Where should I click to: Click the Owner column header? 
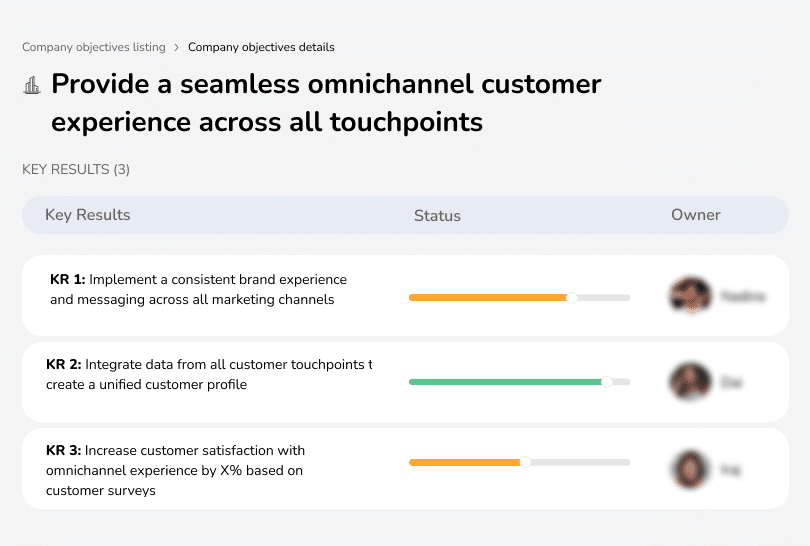click(696, 215)
